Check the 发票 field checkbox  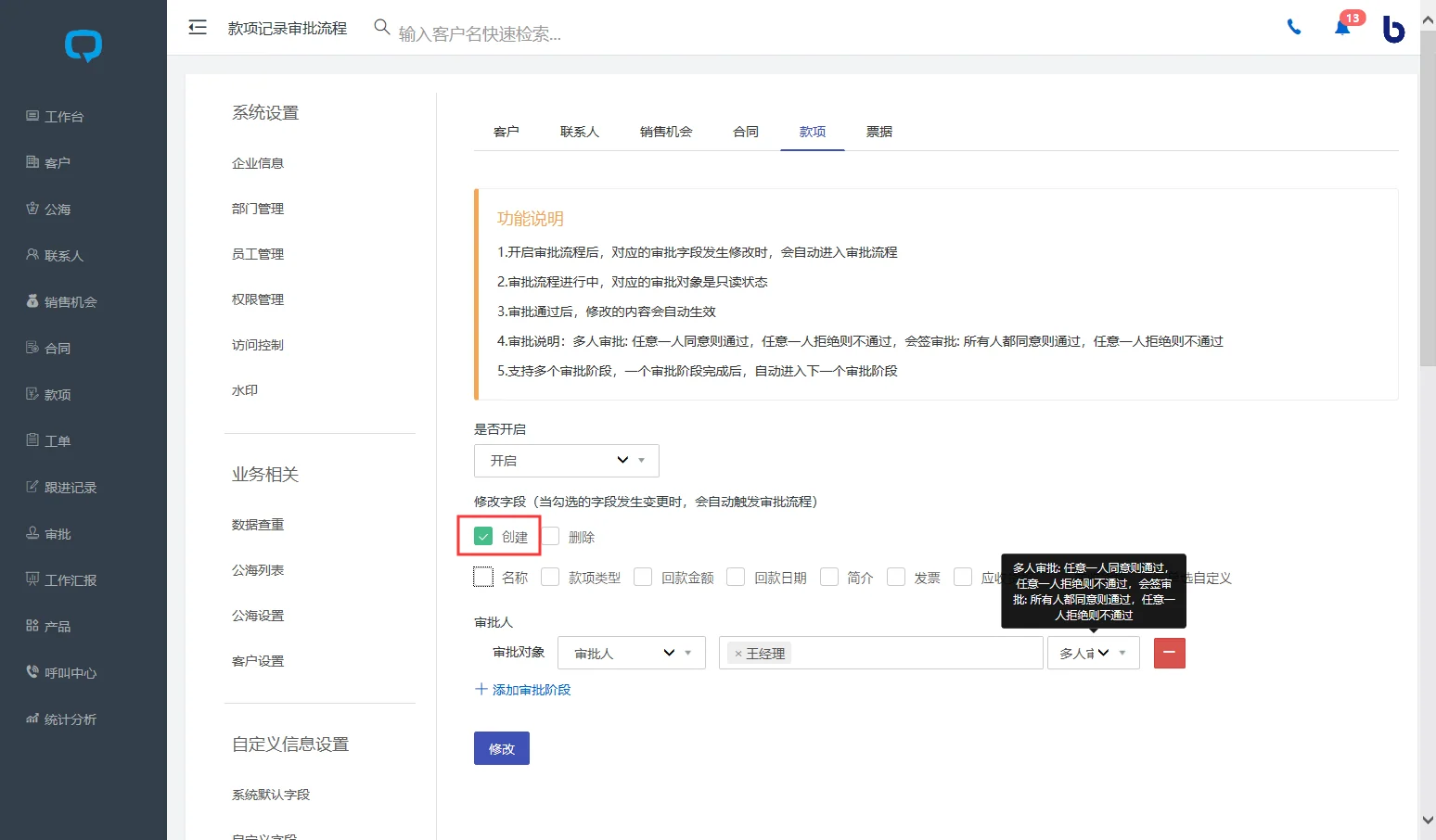(x=896, y=577)
